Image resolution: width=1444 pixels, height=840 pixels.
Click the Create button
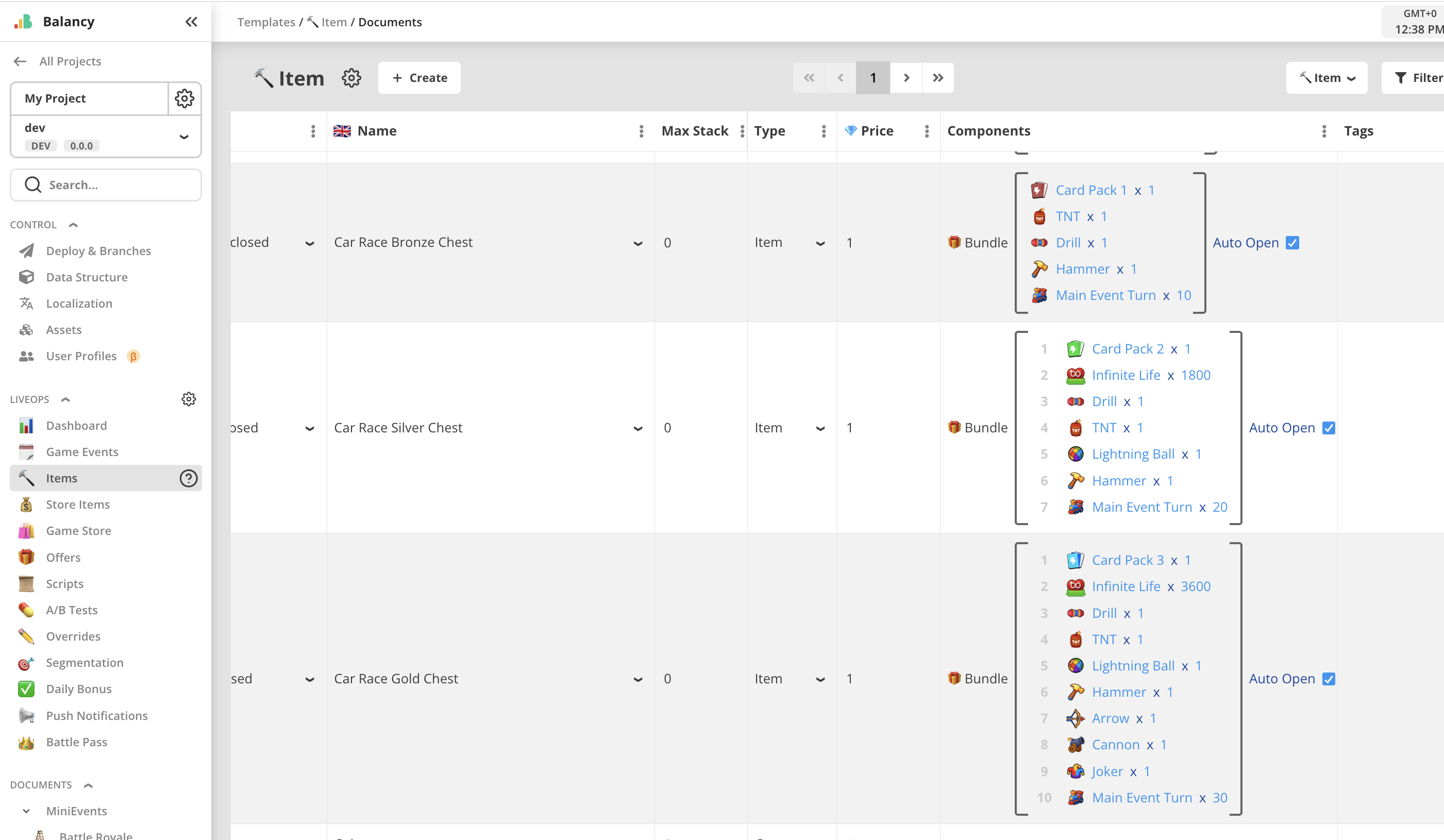(419, 78)
